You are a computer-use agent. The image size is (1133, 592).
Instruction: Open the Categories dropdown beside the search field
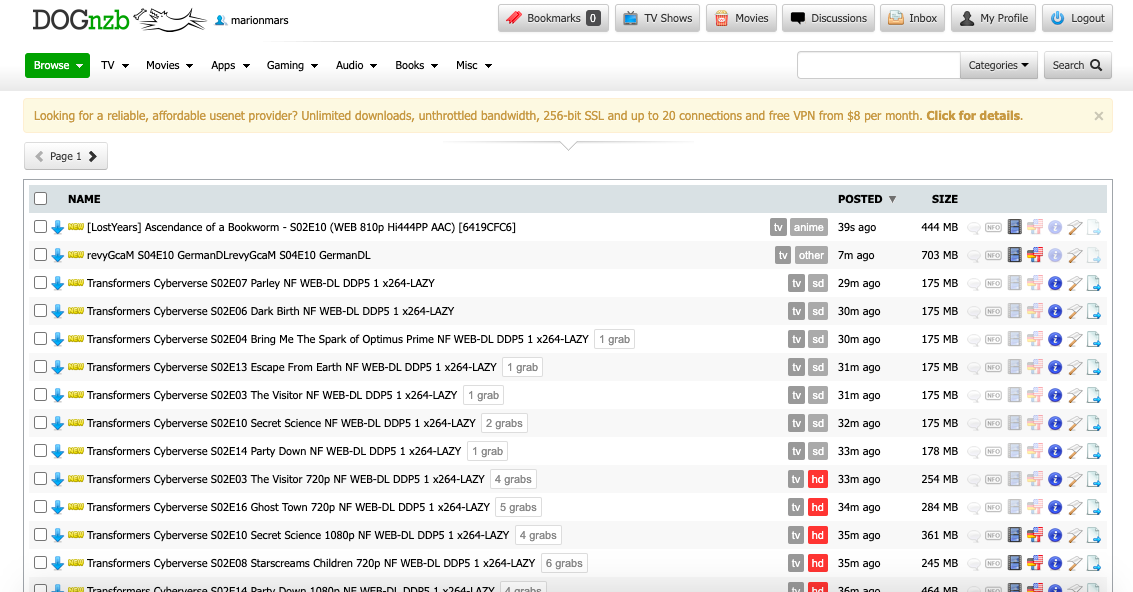pos(999,65)
